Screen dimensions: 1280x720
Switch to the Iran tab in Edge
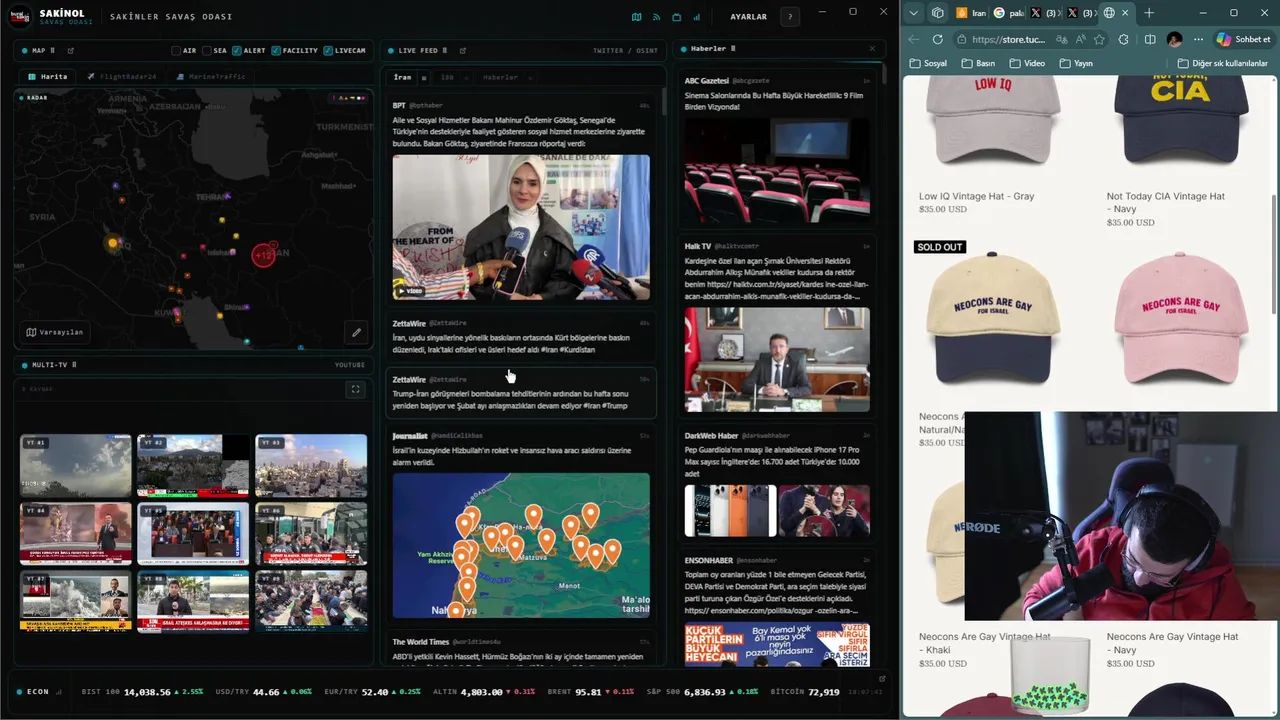[x=971, y=13]
